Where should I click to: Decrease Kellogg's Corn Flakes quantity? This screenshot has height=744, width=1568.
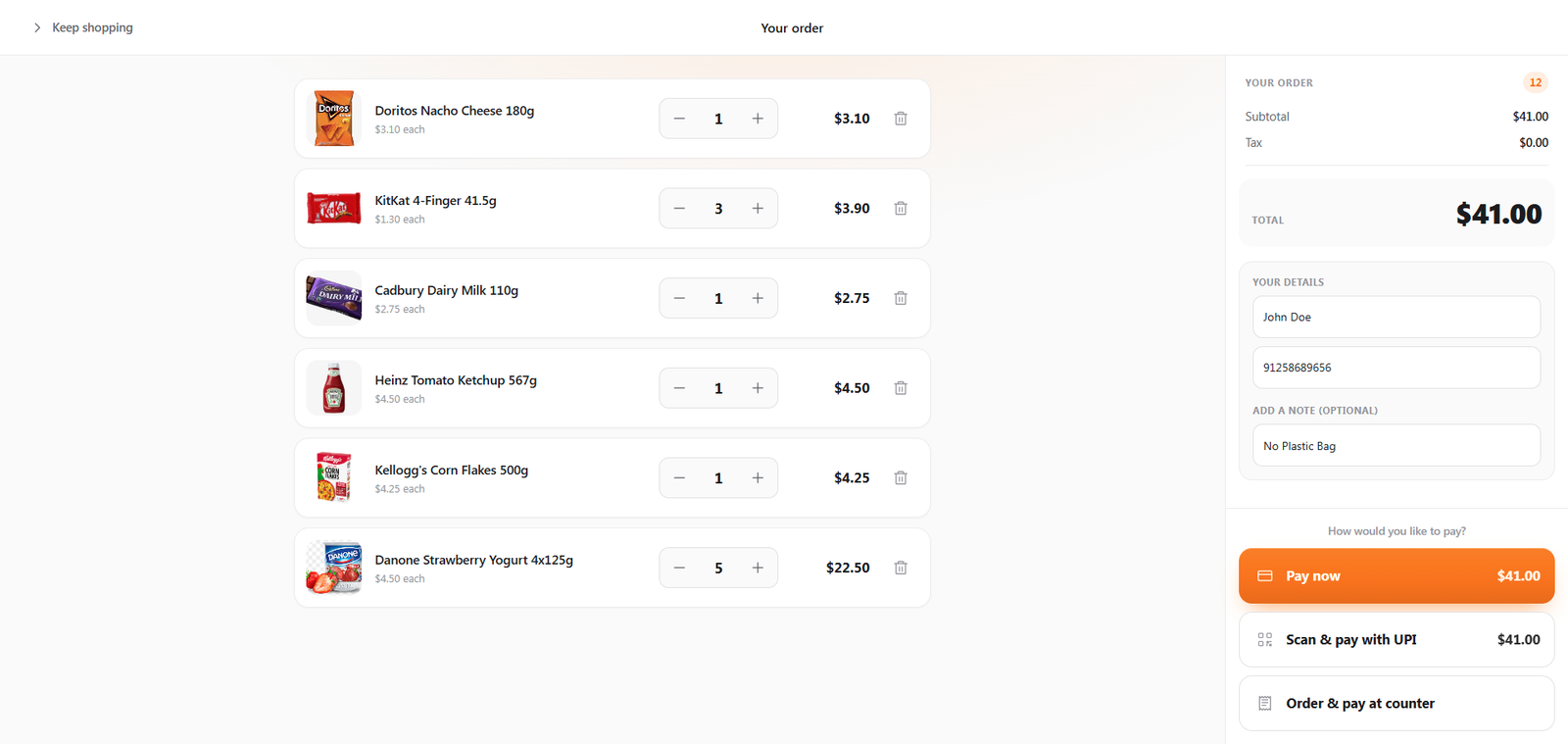point(679,478)
